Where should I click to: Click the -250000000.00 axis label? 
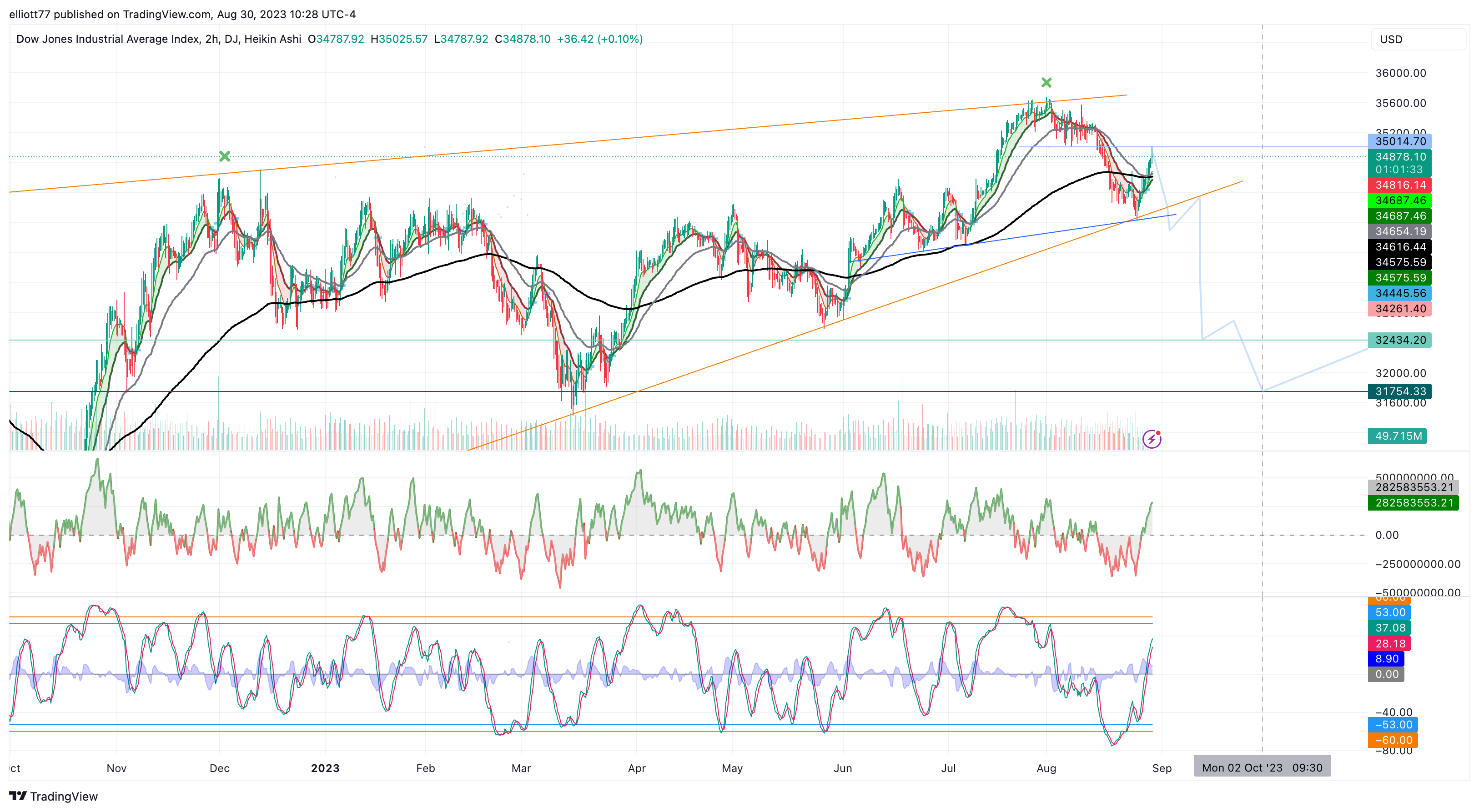(1418, 564)
